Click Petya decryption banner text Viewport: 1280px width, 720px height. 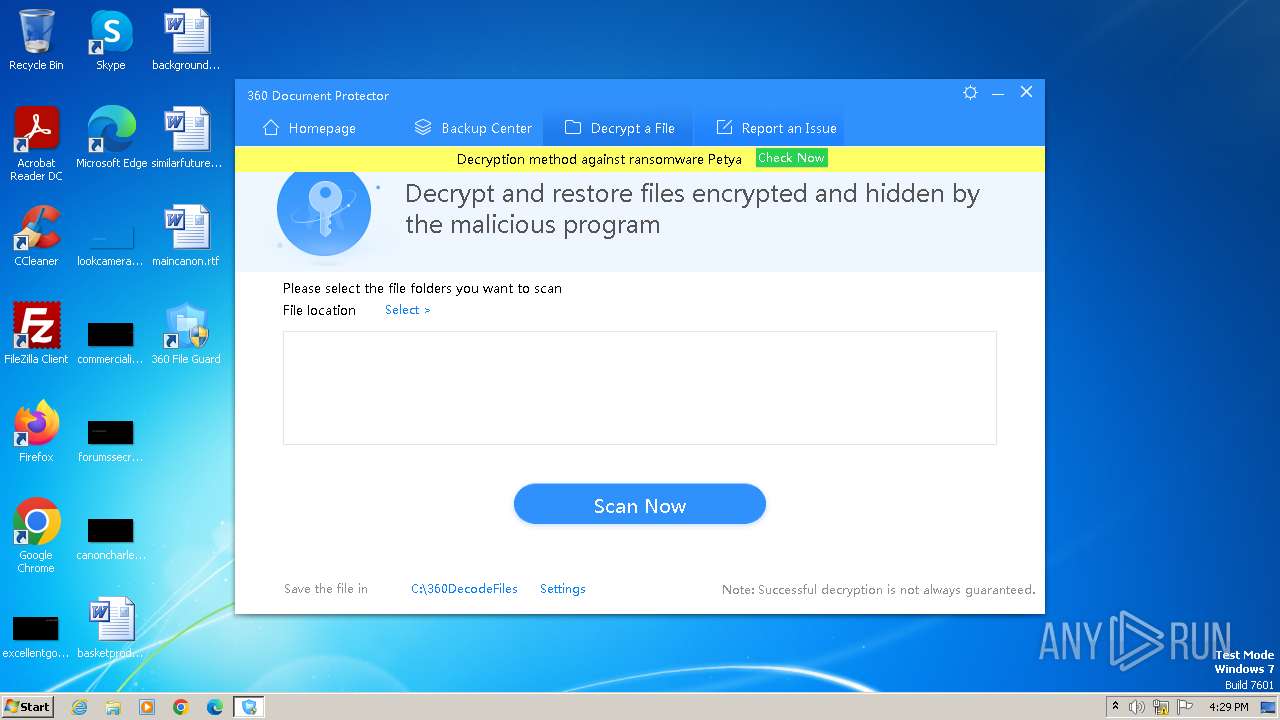pyautogui.click(x=599, y=159)
